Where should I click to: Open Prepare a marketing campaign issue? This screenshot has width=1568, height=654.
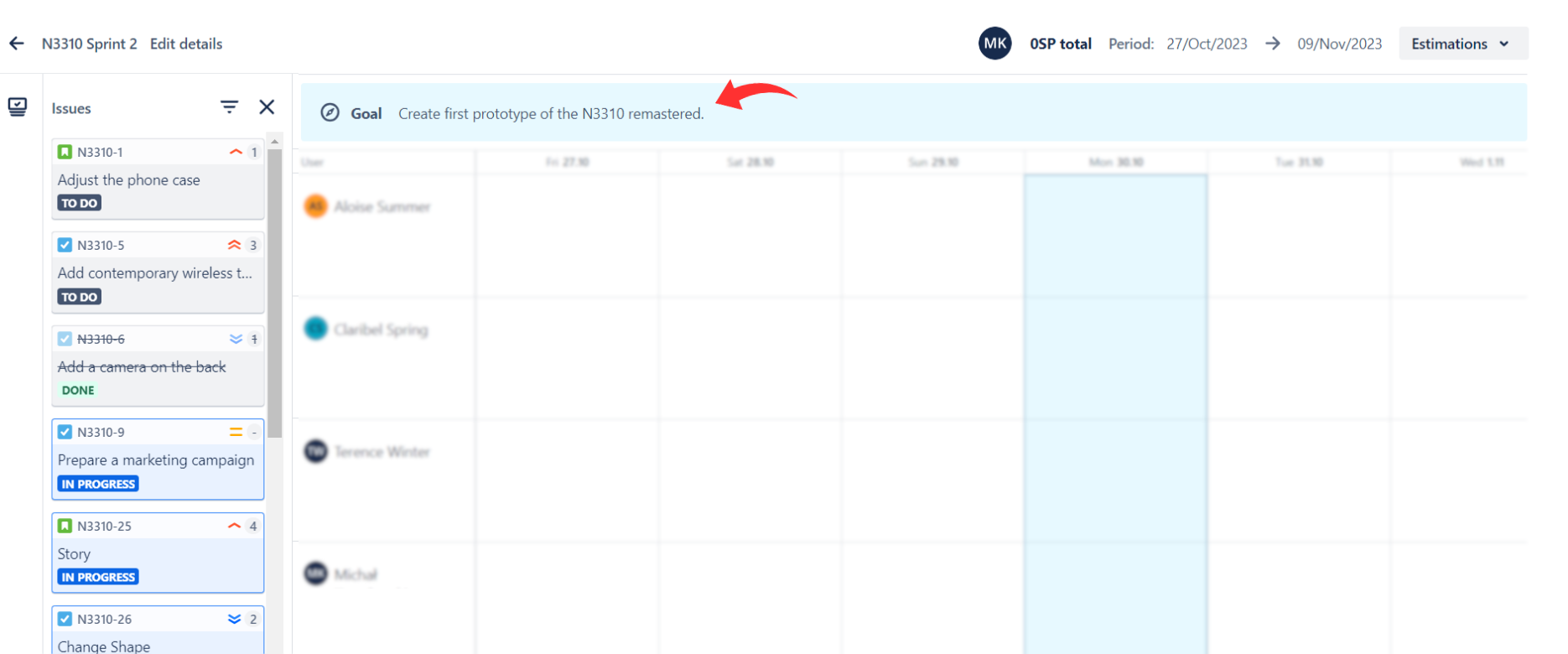click(x=156, y=459)
